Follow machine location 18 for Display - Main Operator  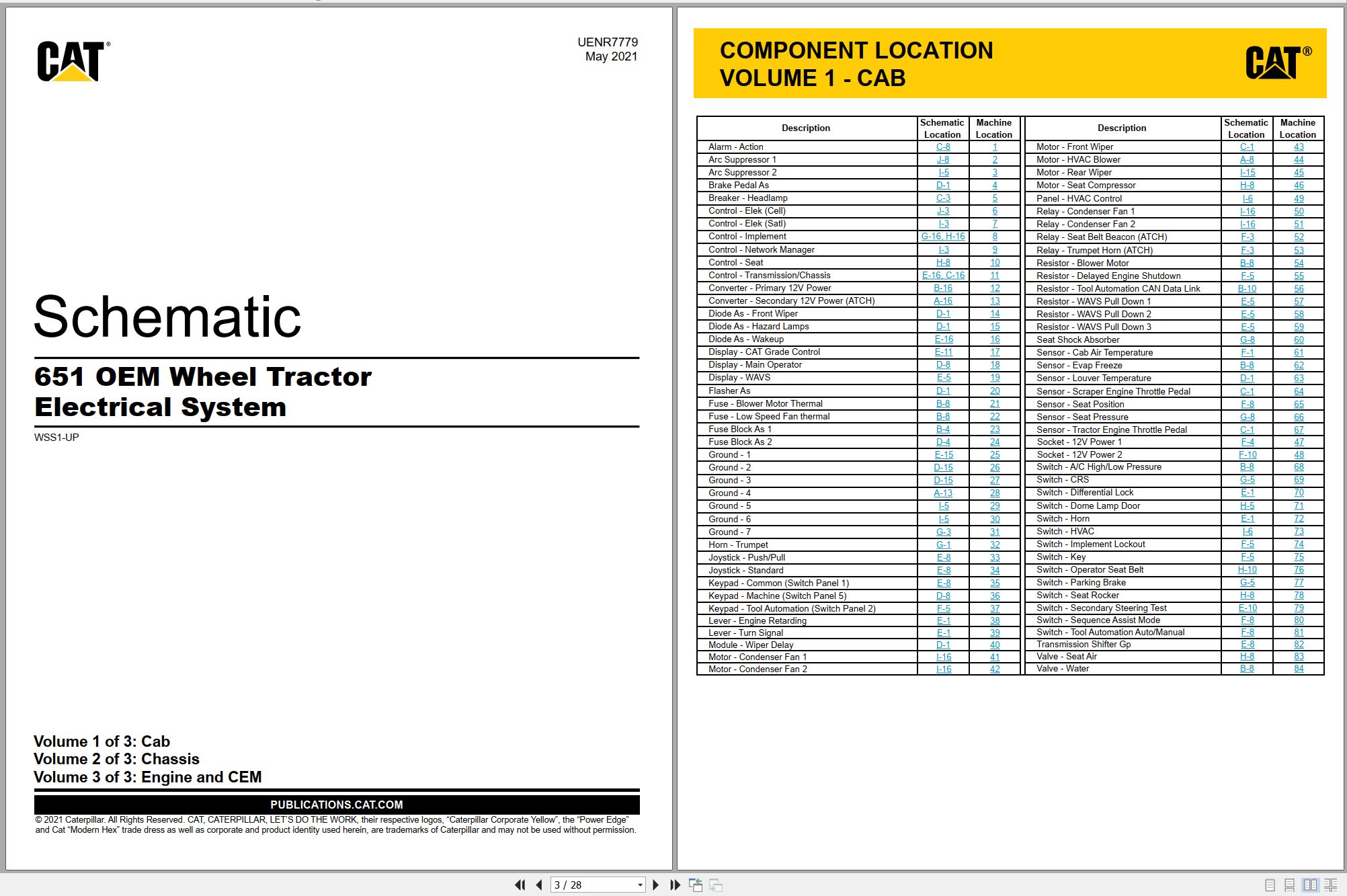[995, 364]
